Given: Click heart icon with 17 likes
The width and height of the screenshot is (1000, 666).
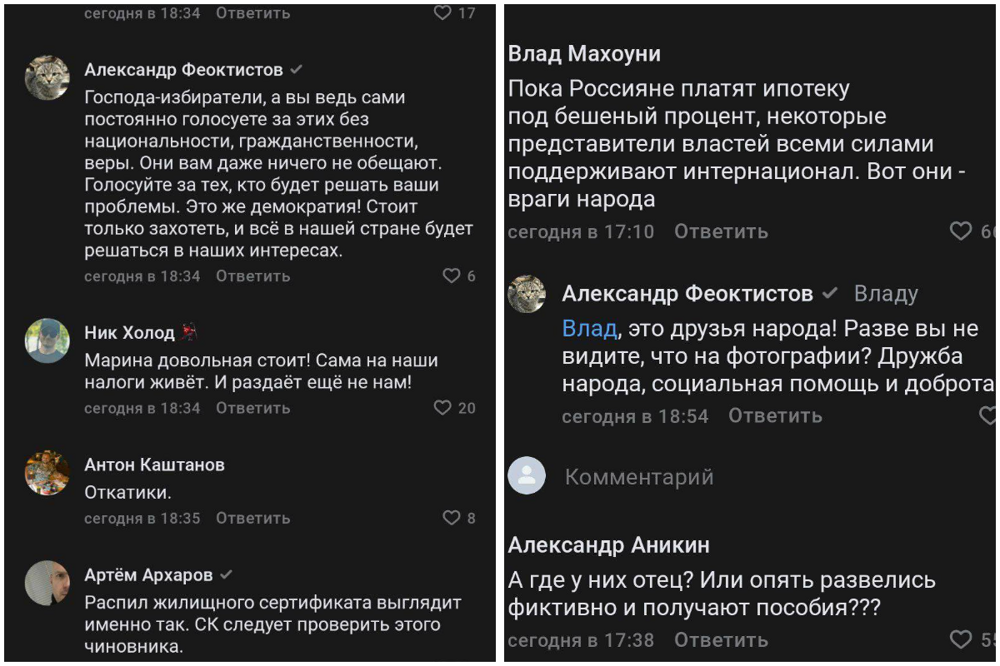Looking at the screenshot, I should click(443, 13).
